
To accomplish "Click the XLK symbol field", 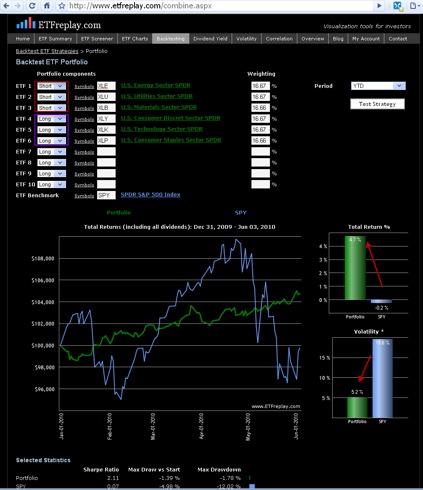I will click(x=106, y=130).
